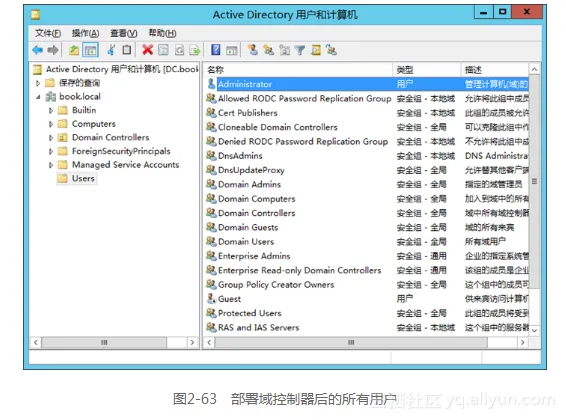Expand the Computers container

51,124
